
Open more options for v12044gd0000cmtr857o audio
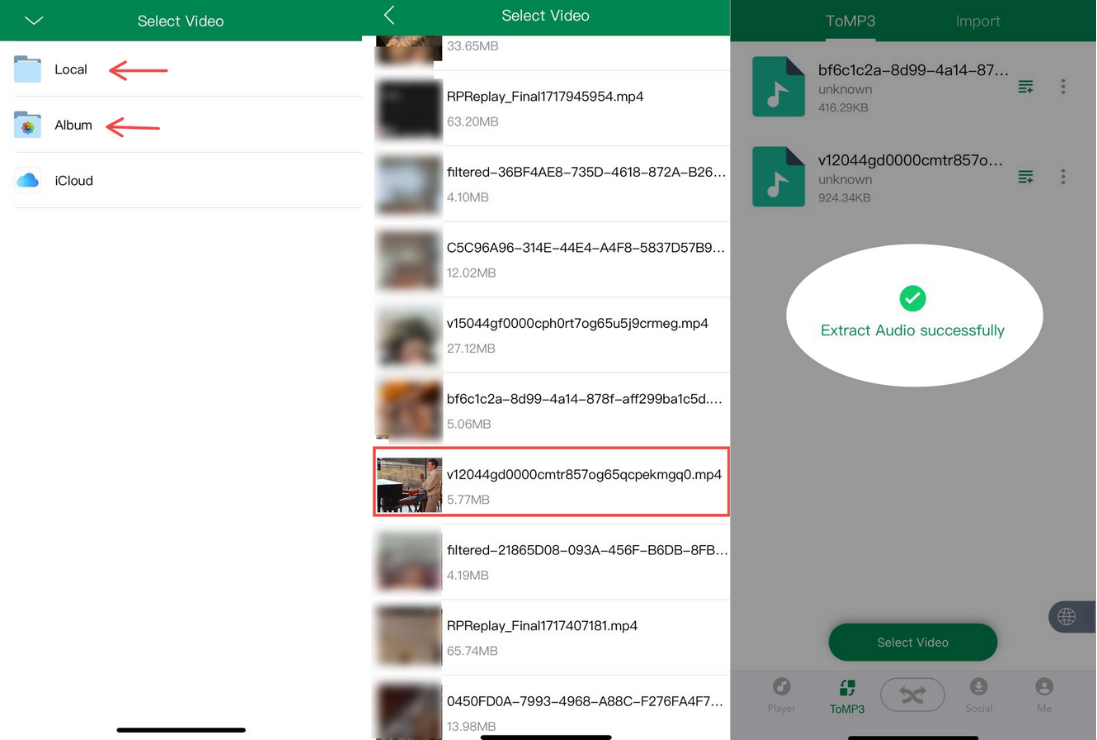click(1063, 176)
